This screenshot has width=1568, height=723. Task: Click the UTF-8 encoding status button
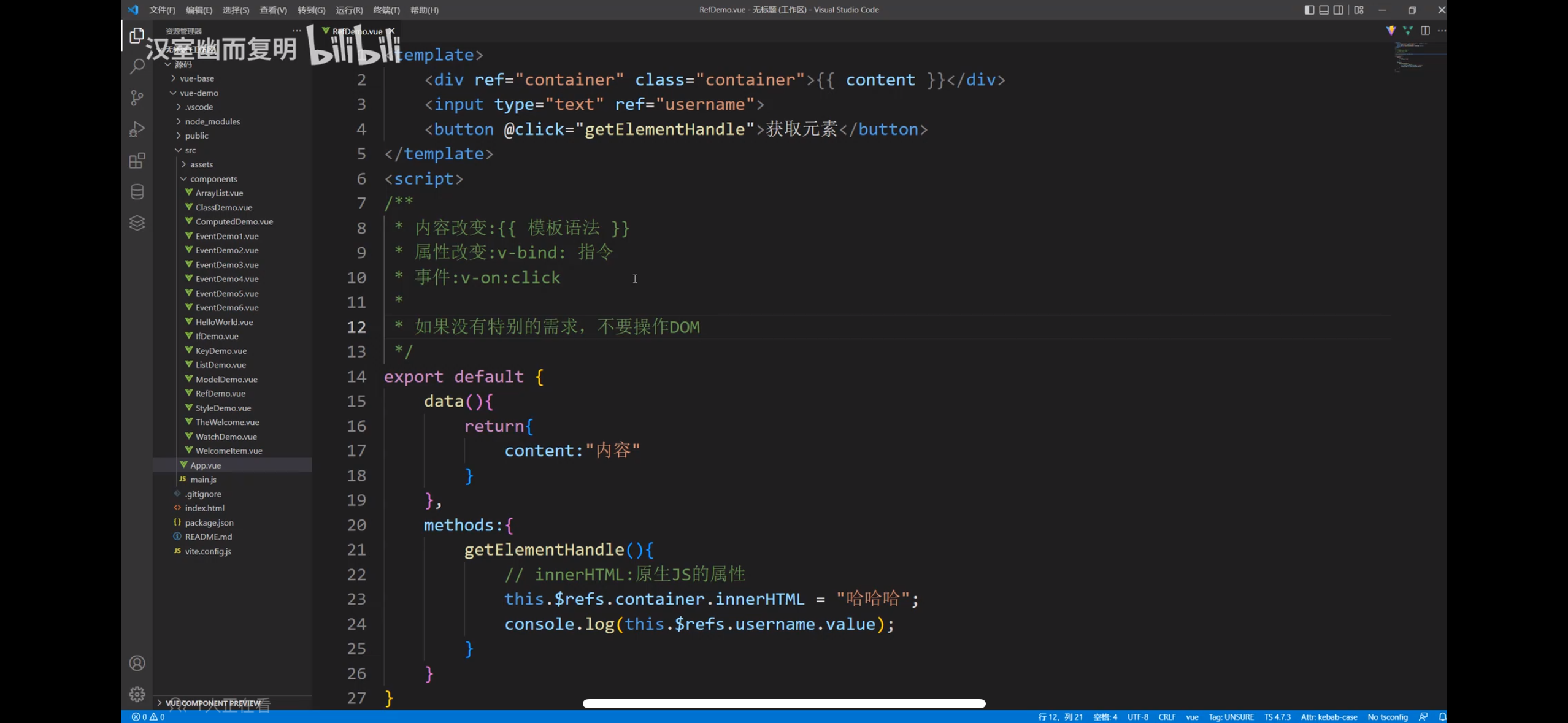pos(1137,717)
